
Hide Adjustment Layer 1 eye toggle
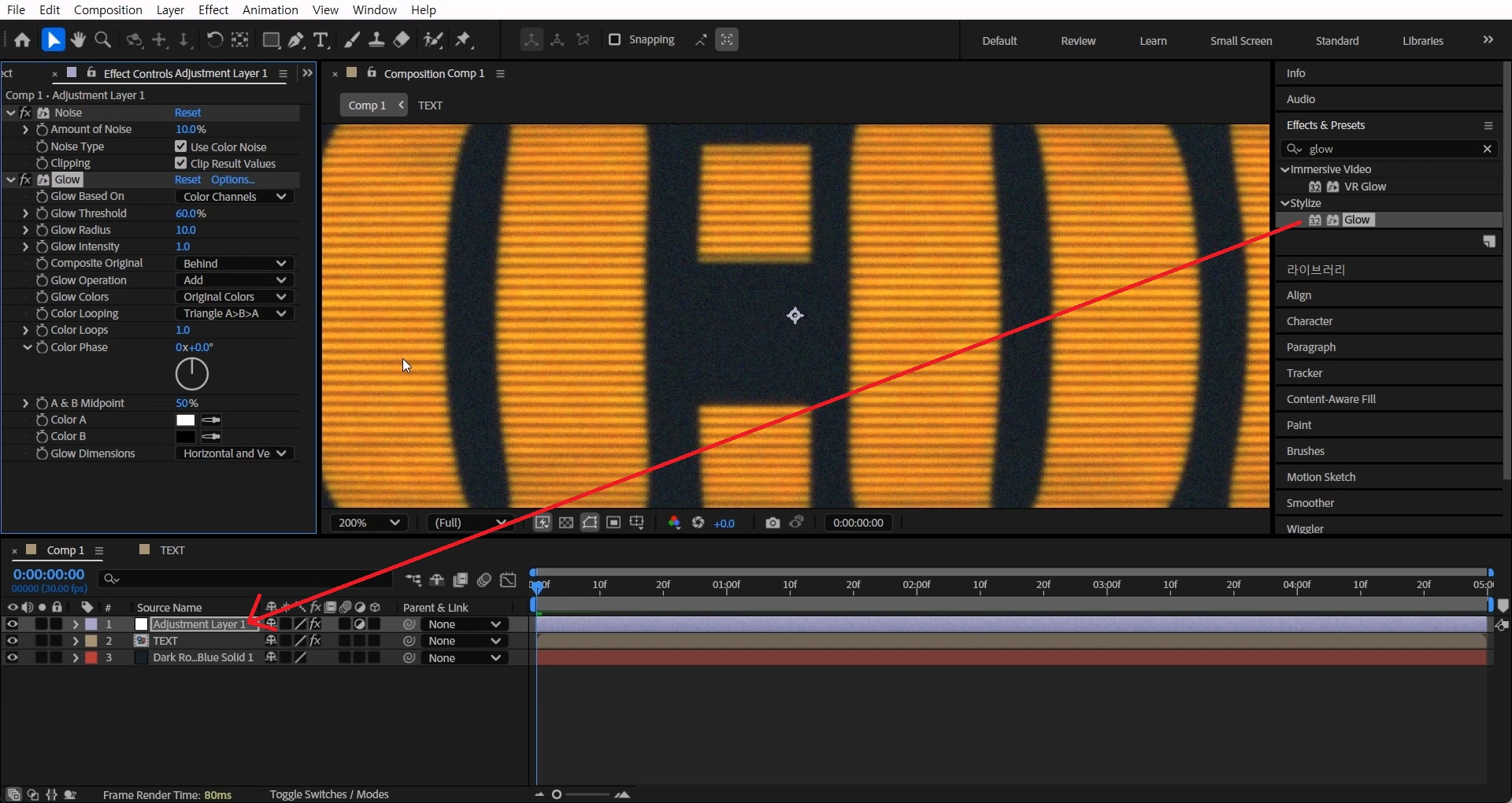pyautogui.click(x=12, y=624)
